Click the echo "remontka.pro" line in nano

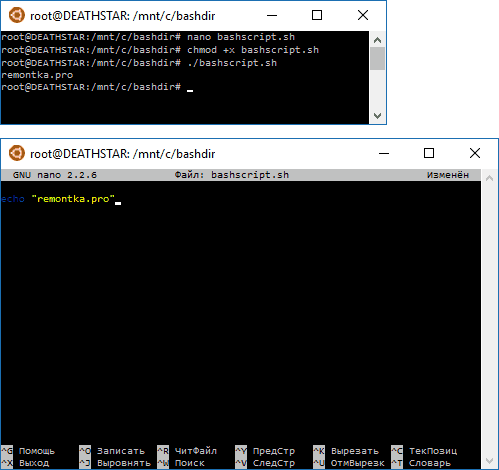[58, 199]
